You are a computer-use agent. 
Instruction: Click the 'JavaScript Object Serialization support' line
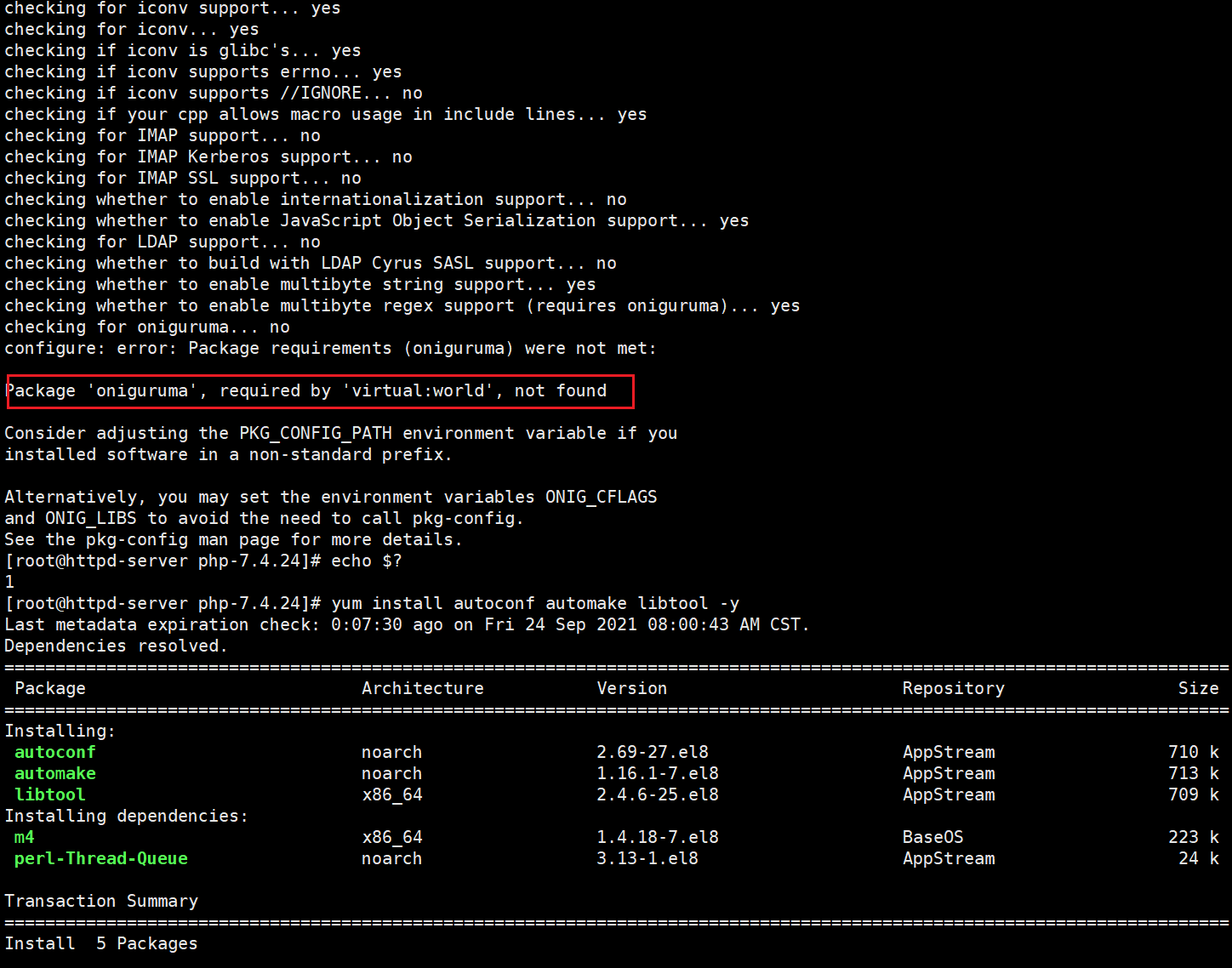377,221
